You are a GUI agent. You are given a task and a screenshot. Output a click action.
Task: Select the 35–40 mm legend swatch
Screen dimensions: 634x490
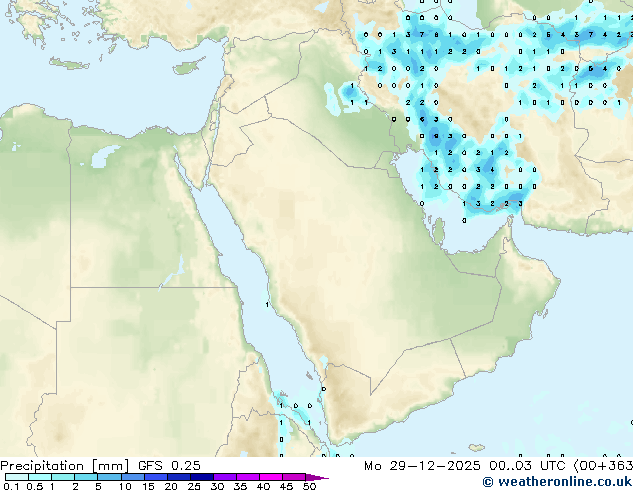(247, 477)
